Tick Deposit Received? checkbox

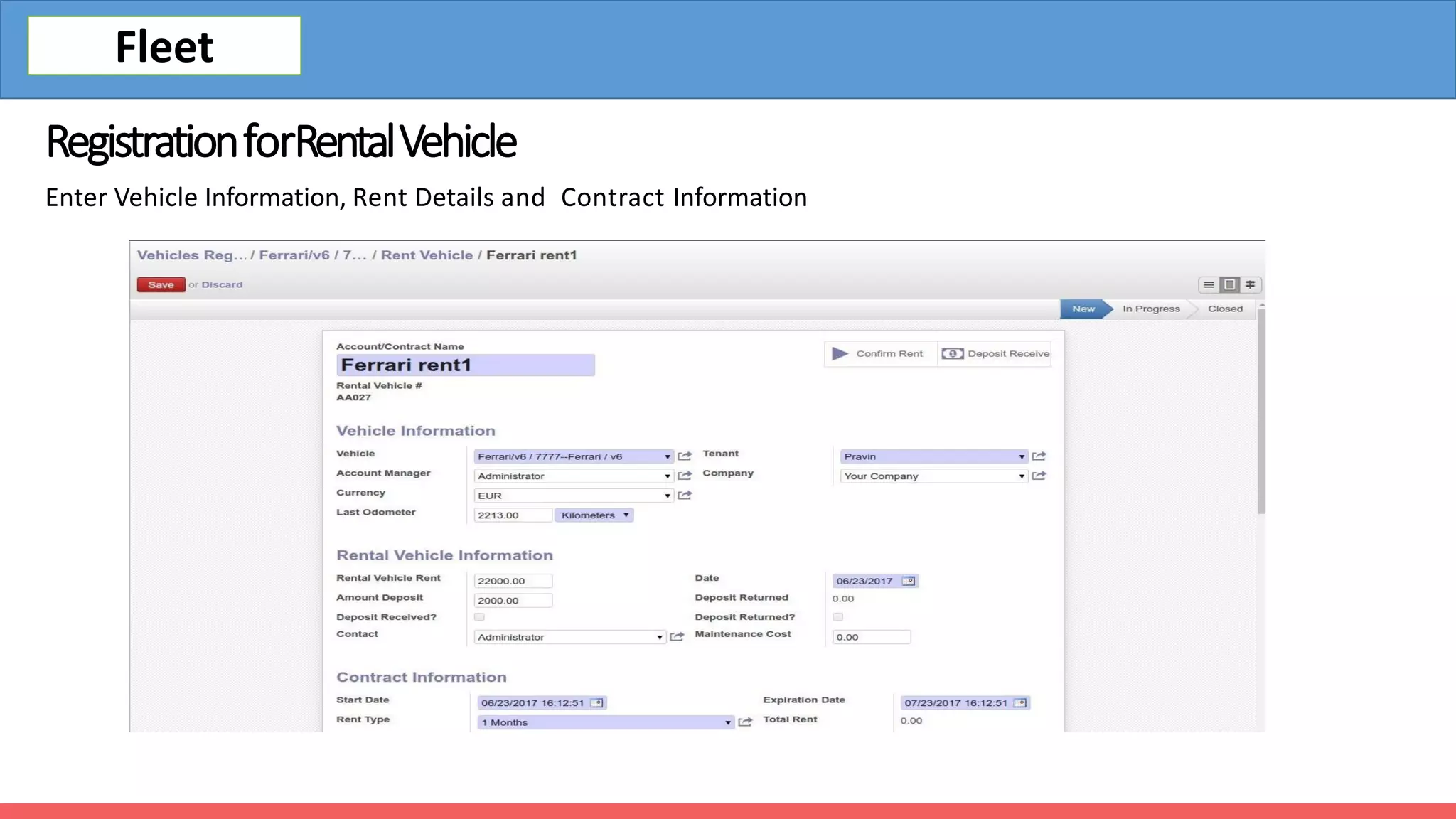click(x=479, y=617)
